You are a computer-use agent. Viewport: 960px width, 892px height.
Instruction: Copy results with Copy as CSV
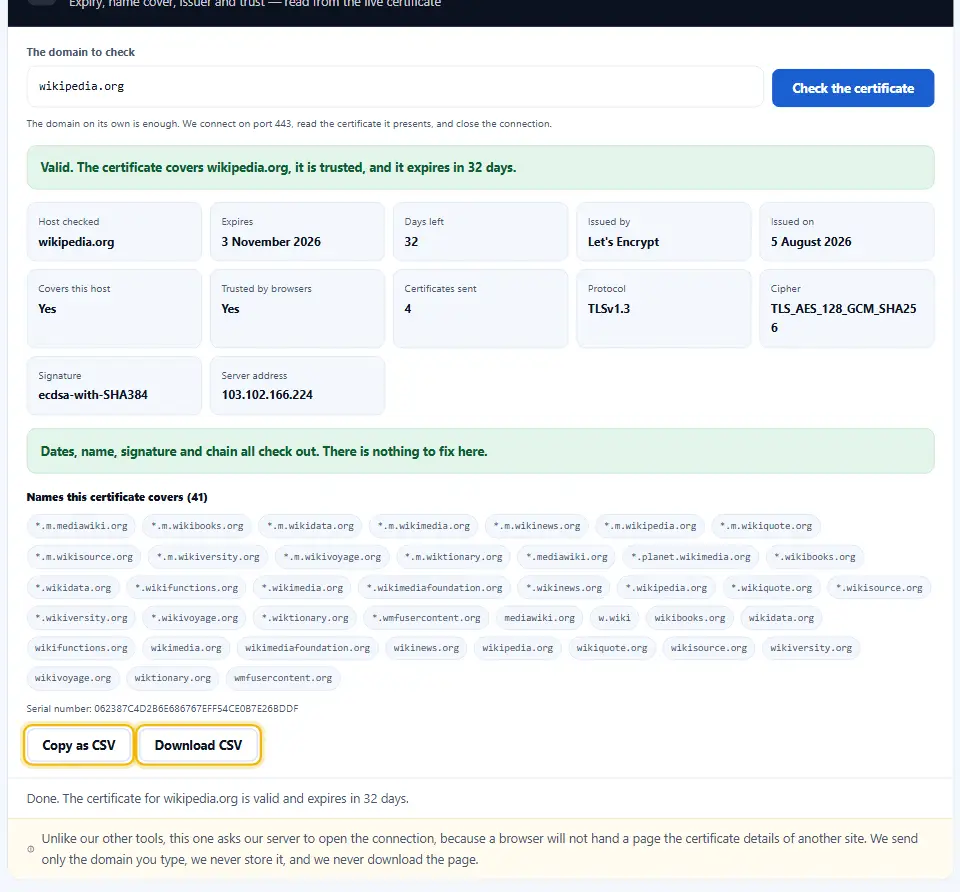click(x=78, y=745)
